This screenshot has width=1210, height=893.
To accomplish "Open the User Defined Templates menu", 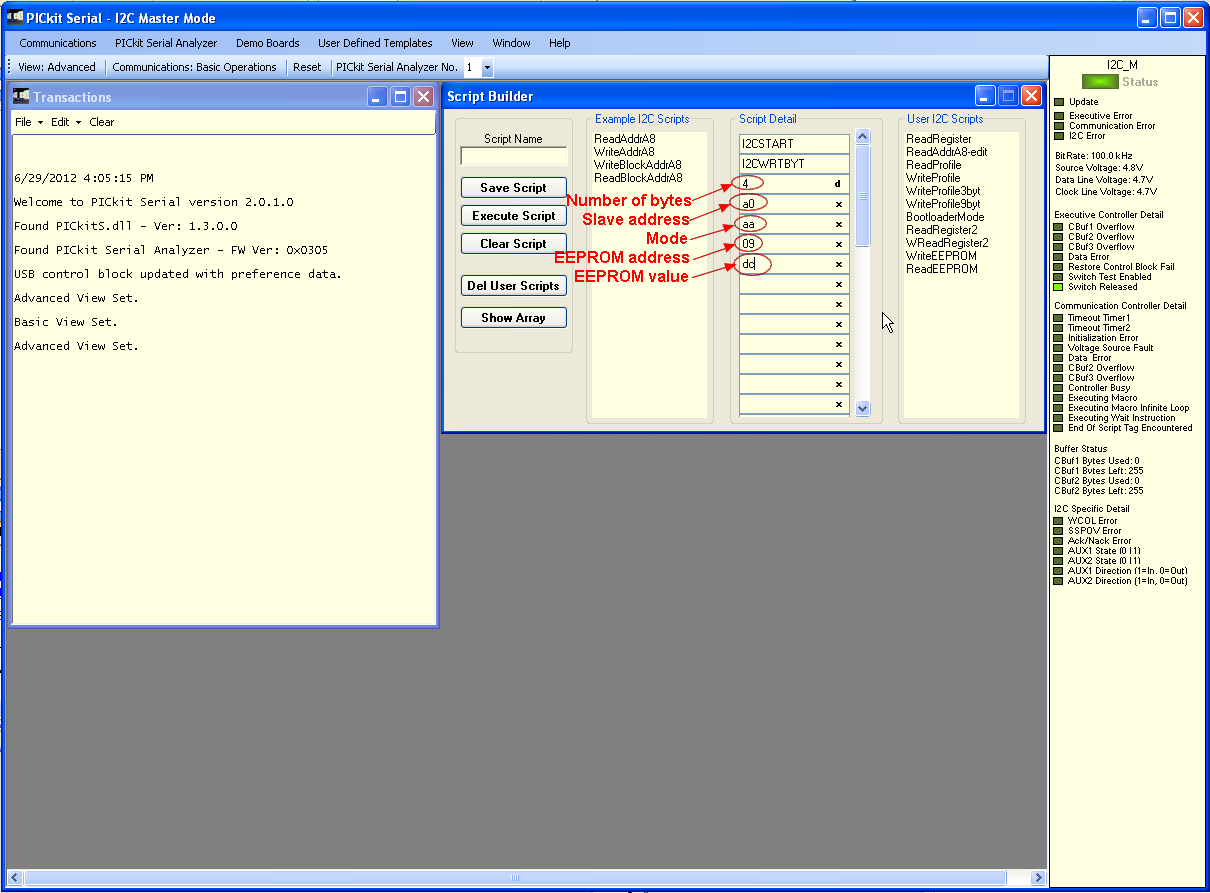I will coord(375,43).
